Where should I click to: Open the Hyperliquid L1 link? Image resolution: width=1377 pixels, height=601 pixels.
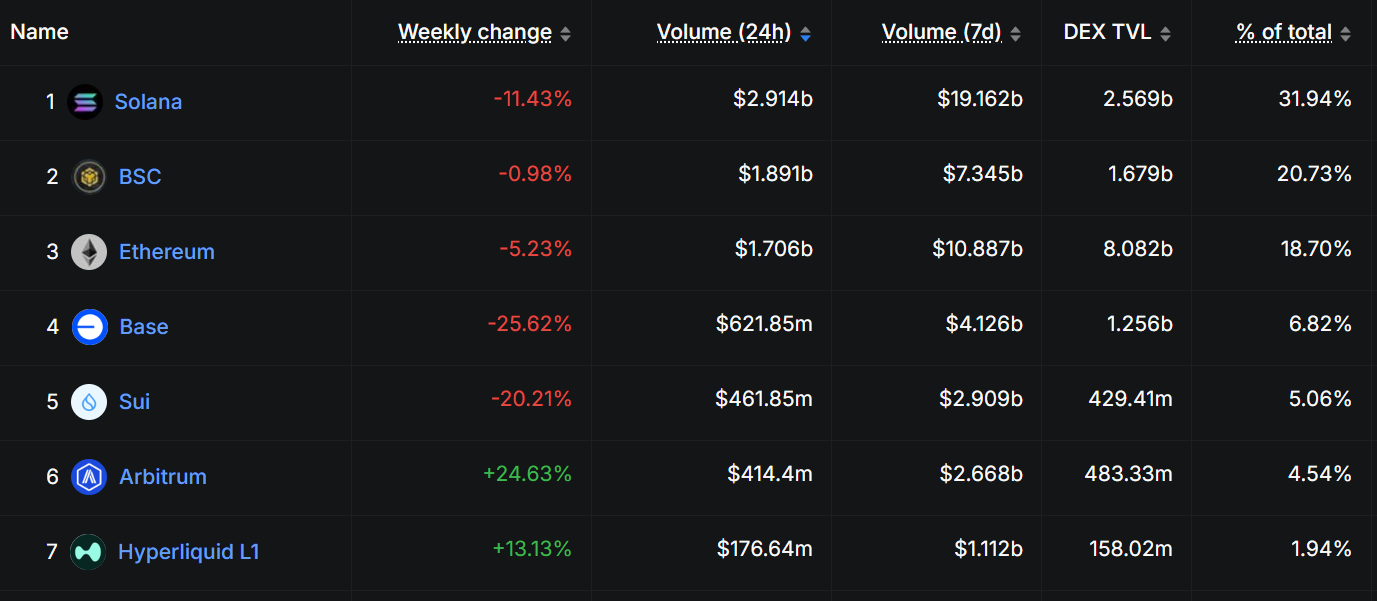click(189, 552)
